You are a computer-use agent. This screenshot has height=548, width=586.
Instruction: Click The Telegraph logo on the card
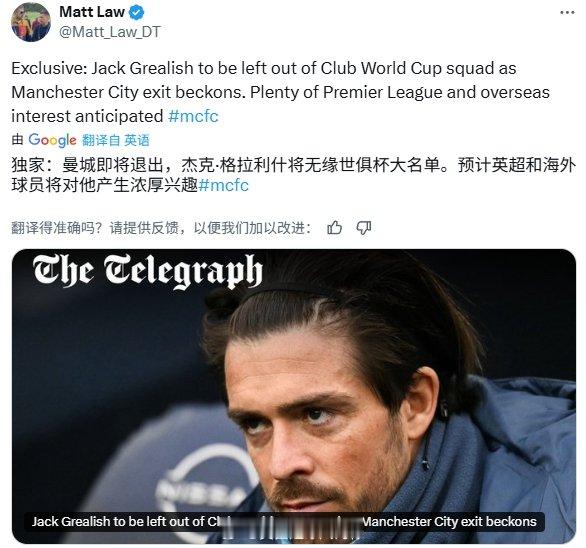148,271
